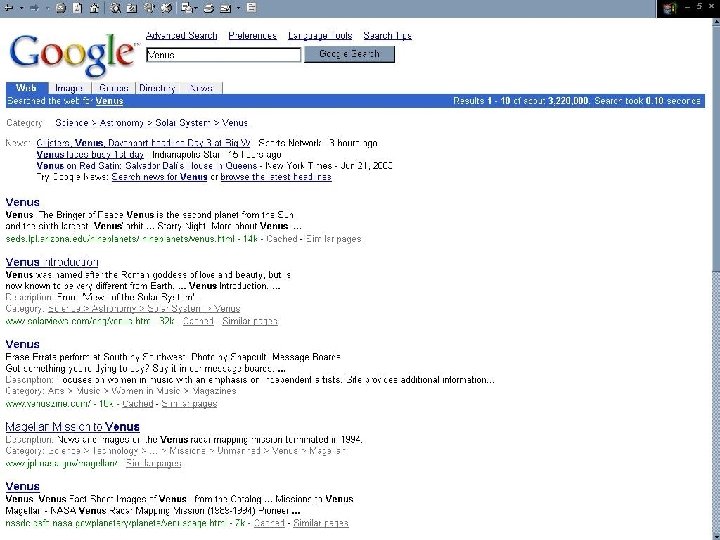The image size is (720, 540).
Task: Click the overlapping-windows toolbar icon after History
Action: point(186,7)
